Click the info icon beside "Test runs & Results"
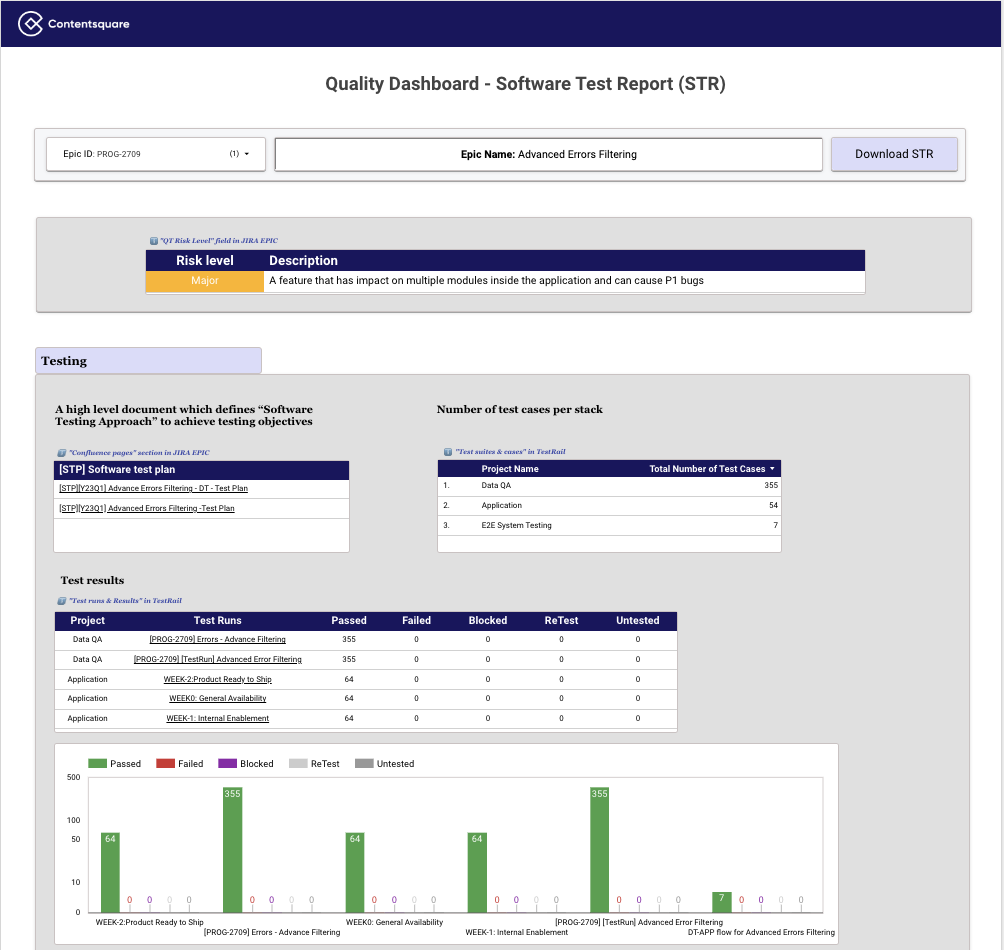1004x950 pixels. [x=60, y=600]
